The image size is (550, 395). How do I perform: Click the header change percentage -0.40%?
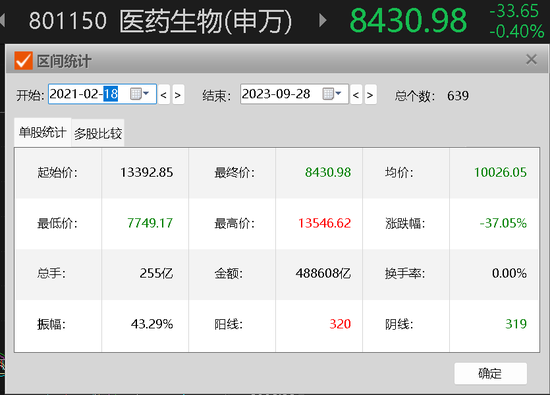(517, 32)
